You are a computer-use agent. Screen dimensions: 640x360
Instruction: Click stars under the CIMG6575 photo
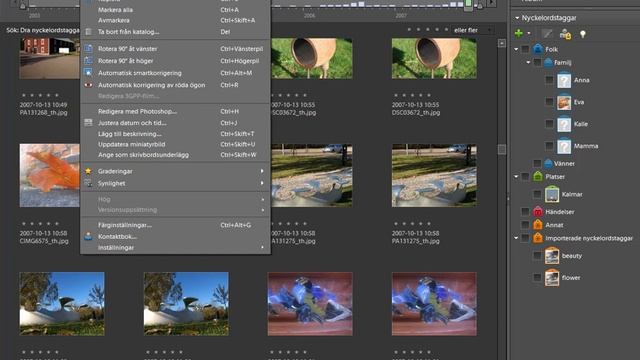(40, 224)
